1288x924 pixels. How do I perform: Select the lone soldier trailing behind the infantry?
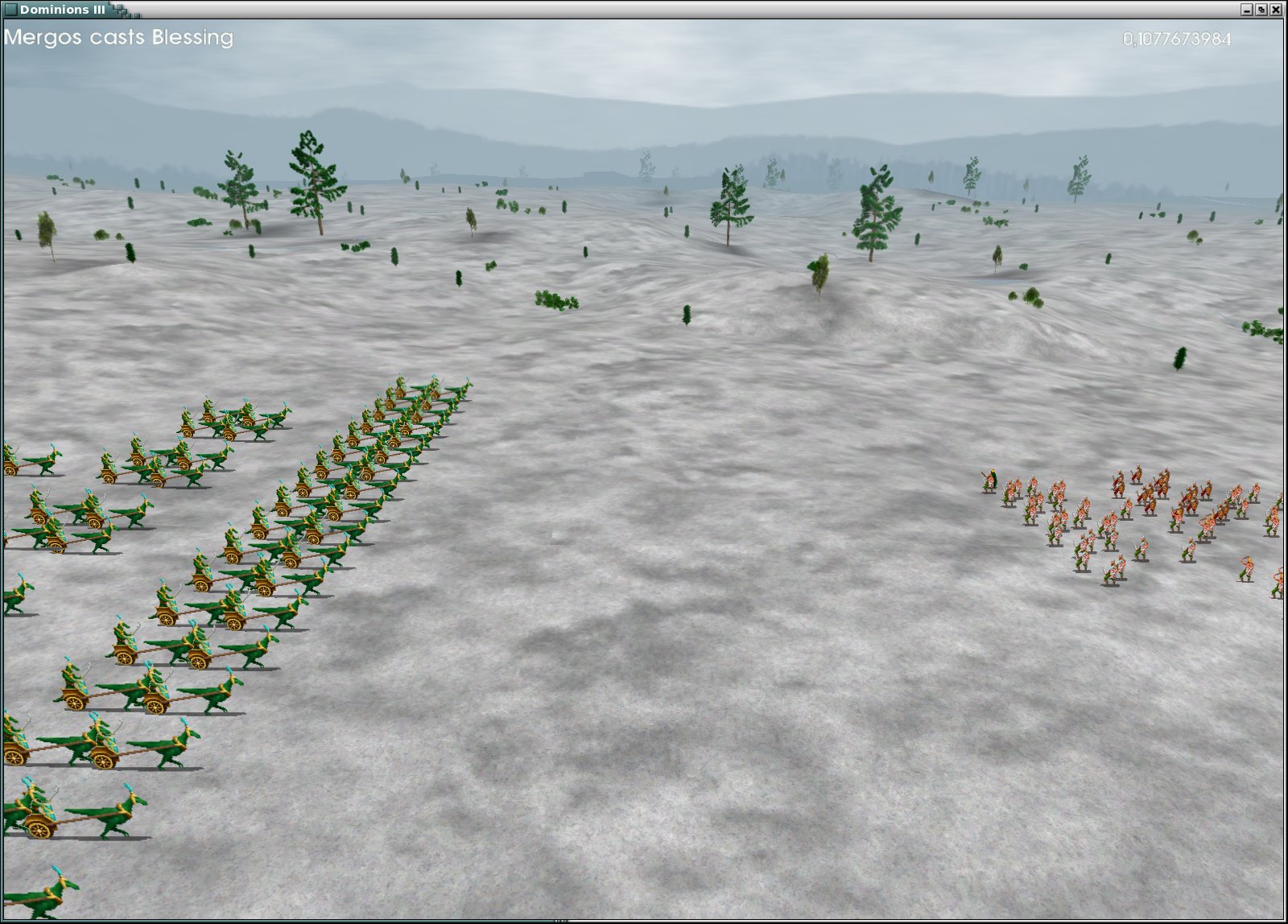(x=1245, y=568)
